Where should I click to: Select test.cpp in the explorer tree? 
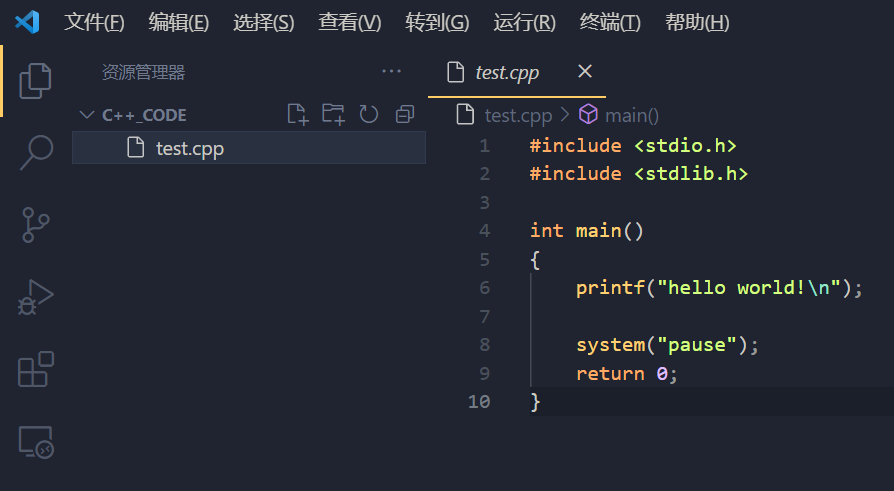click(x=249, y=148)
